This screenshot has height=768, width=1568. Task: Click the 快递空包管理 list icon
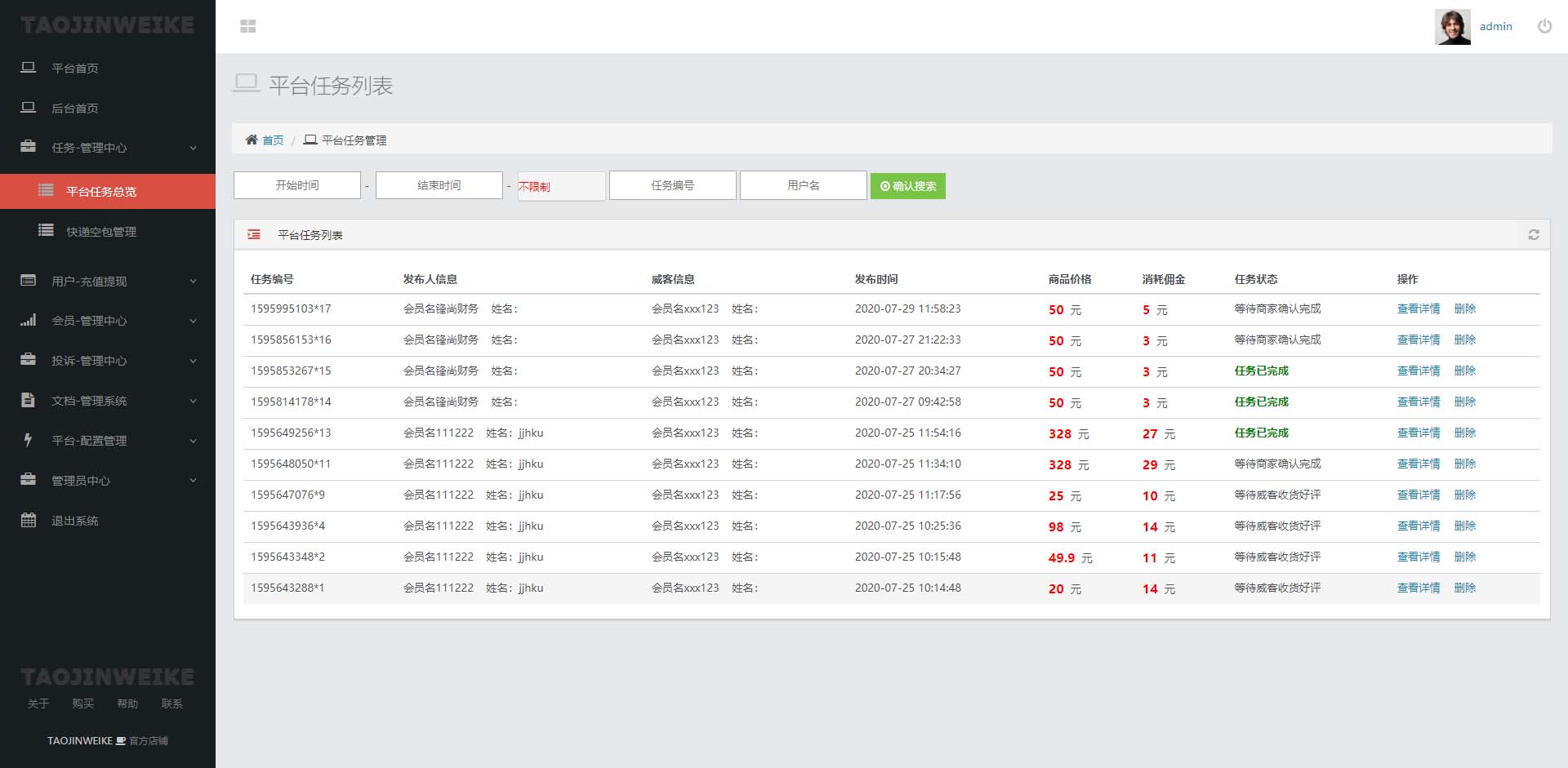click(46, 230)
